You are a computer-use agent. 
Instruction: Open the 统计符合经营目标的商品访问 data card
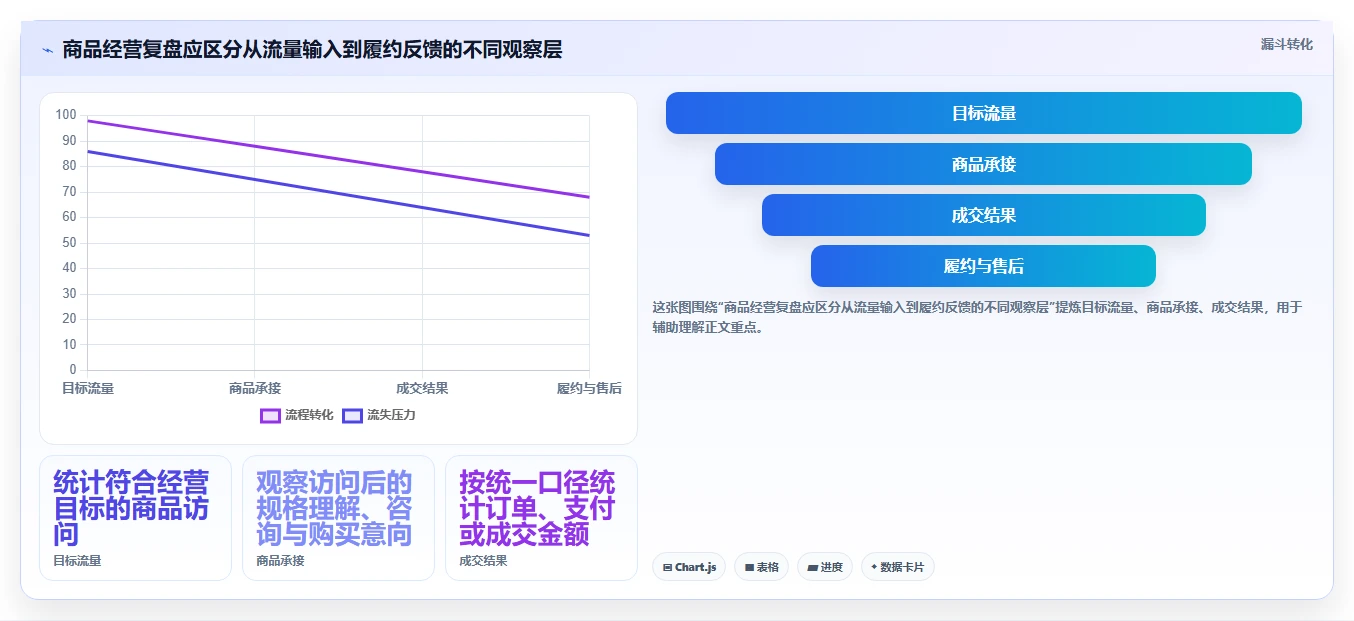point(135,518)
